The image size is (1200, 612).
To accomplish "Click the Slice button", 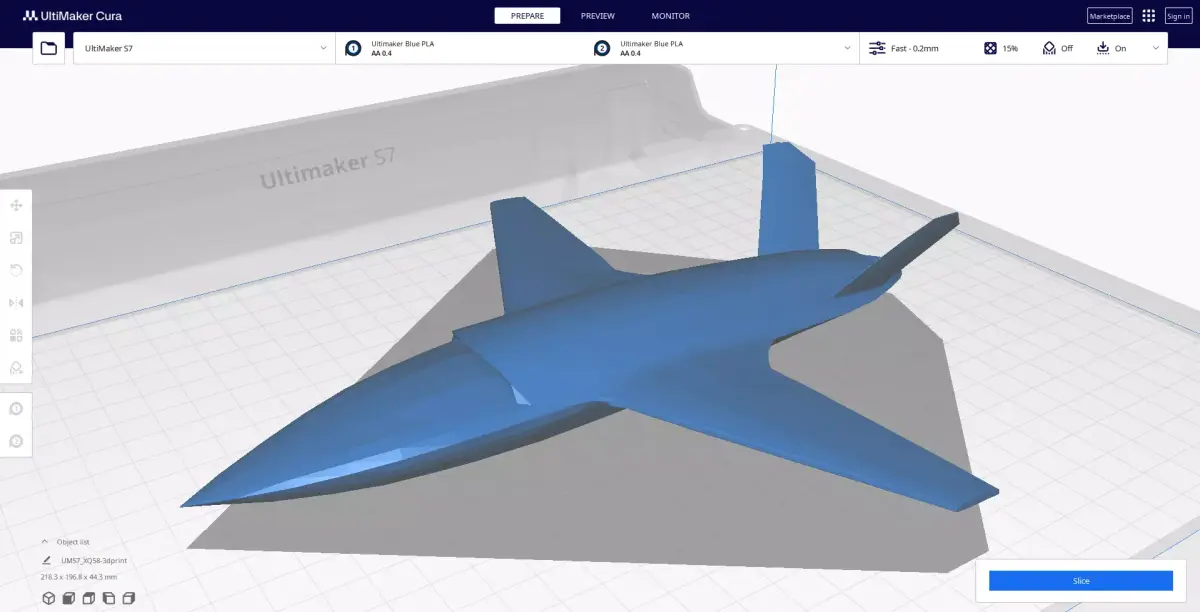I will pyautogui.click(x=1081, y=581).
